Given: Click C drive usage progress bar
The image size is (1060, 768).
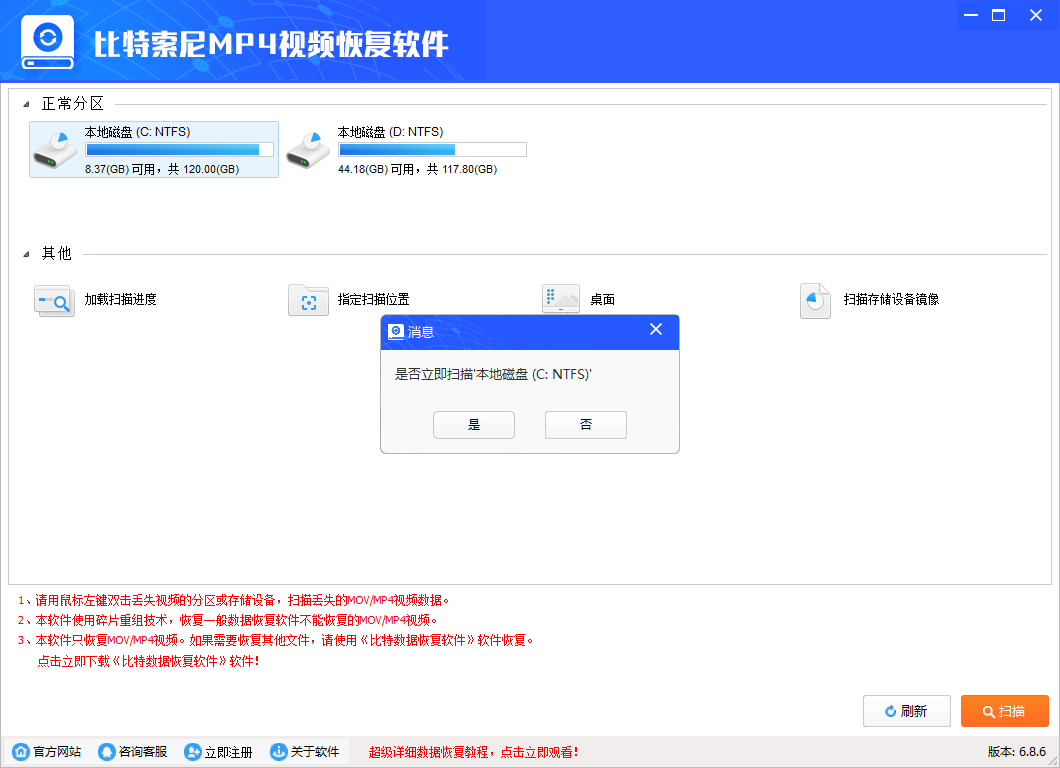Looking at the screenshot, I should pos(180,150).
